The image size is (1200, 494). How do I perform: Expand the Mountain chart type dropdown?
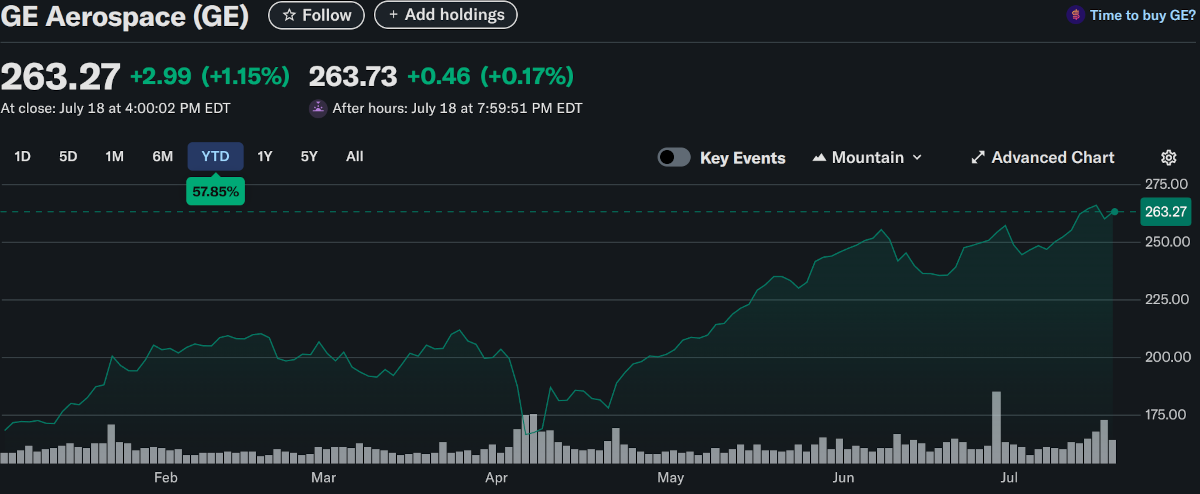tap(867, 157)
